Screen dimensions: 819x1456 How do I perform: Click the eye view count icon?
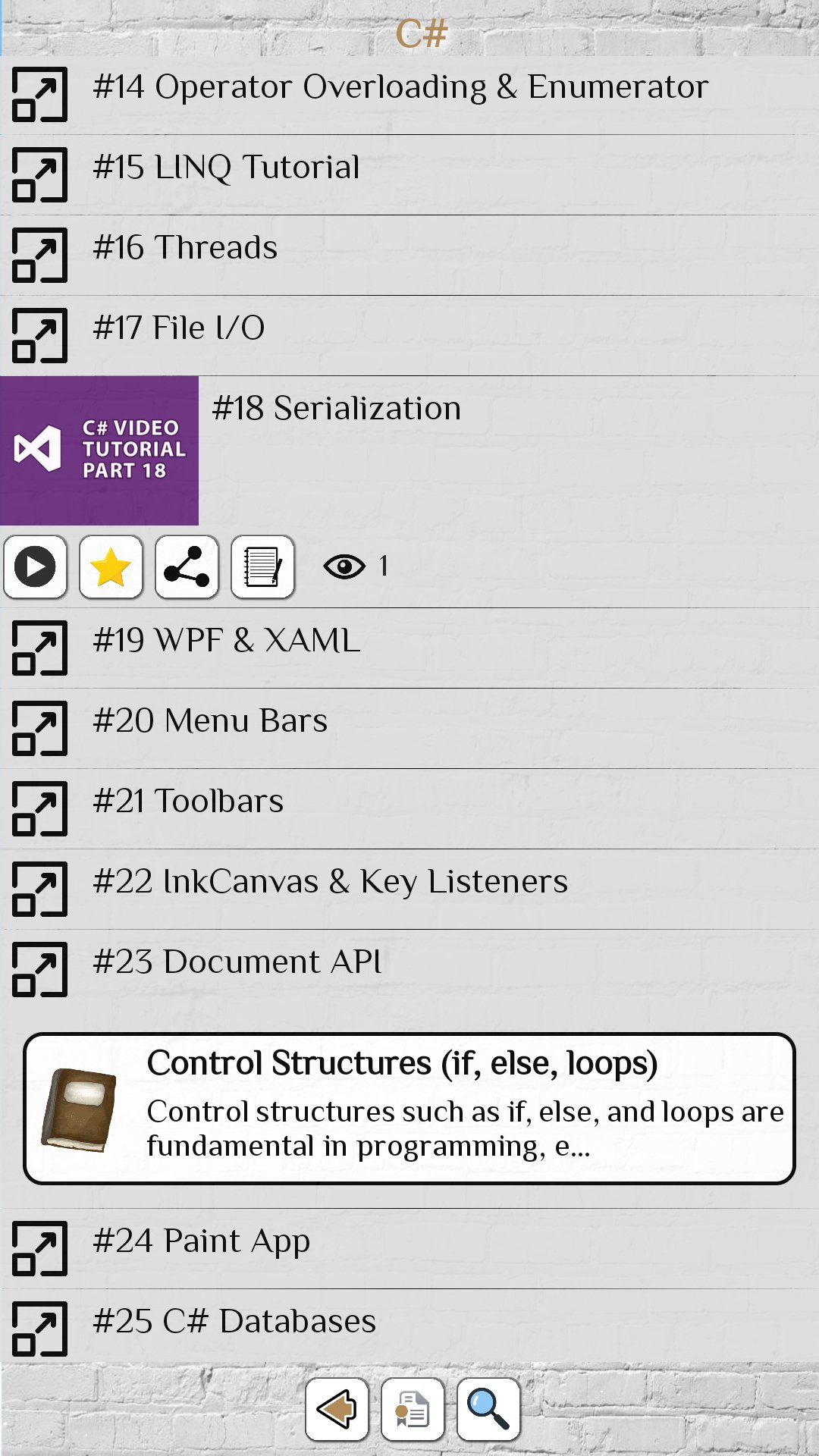click(344, 566)
